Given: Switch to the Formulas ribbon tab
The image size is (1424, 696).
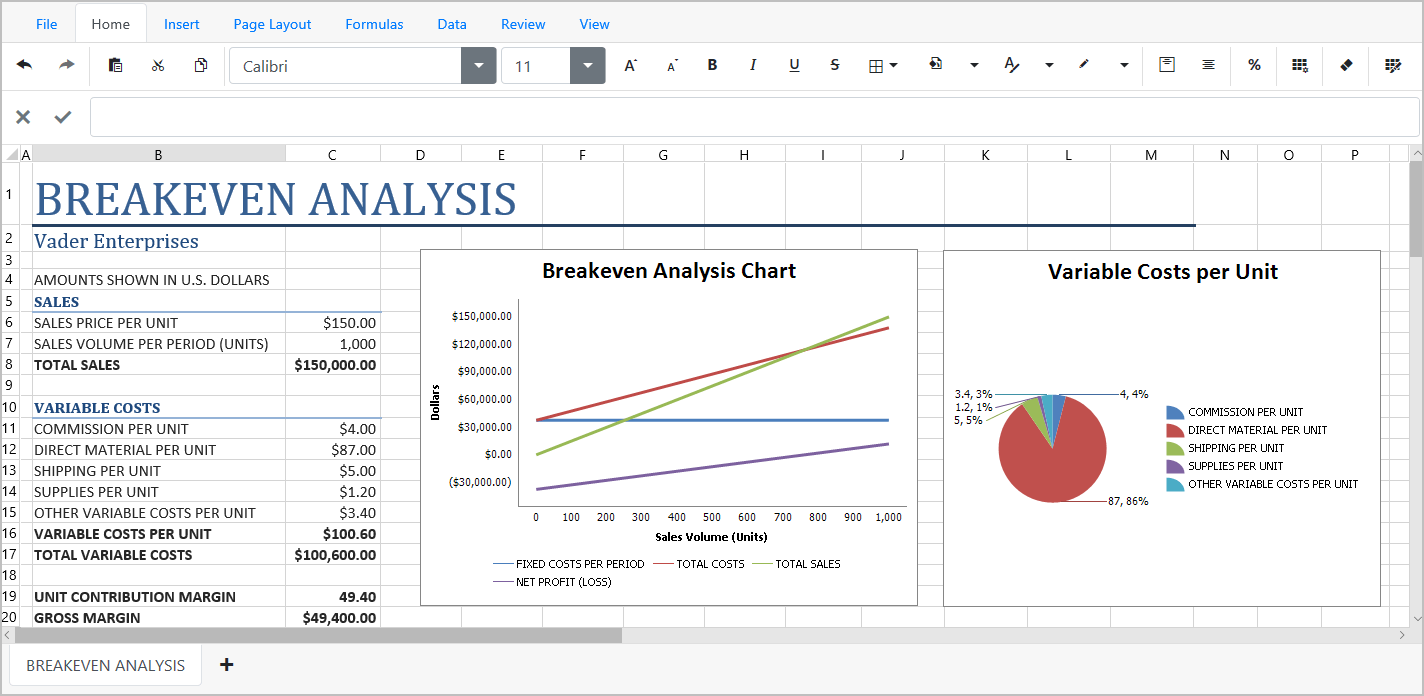Looking at the screenshot, I should point(374,24).
